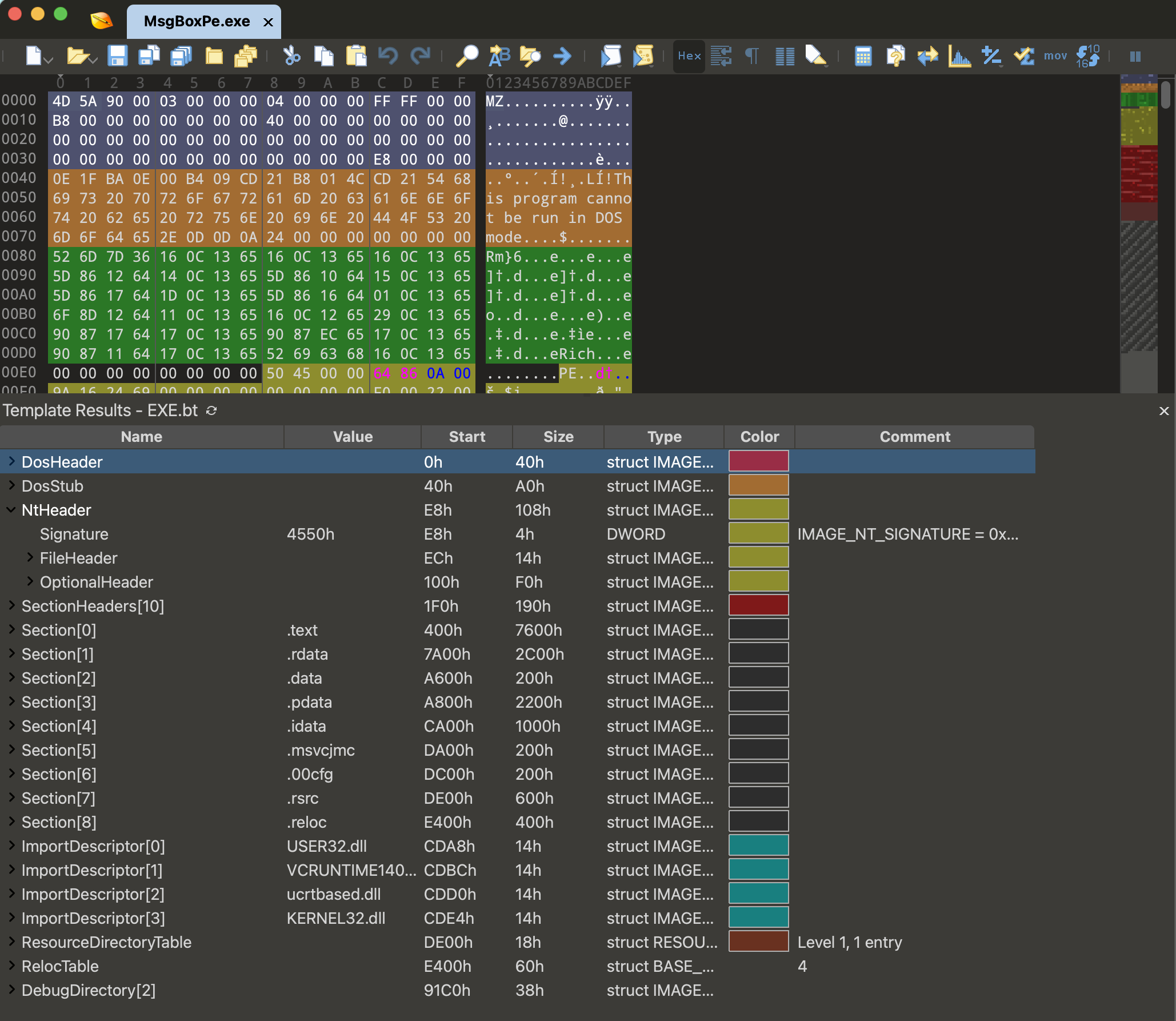Close the Template Results panel

[1163, 410]
